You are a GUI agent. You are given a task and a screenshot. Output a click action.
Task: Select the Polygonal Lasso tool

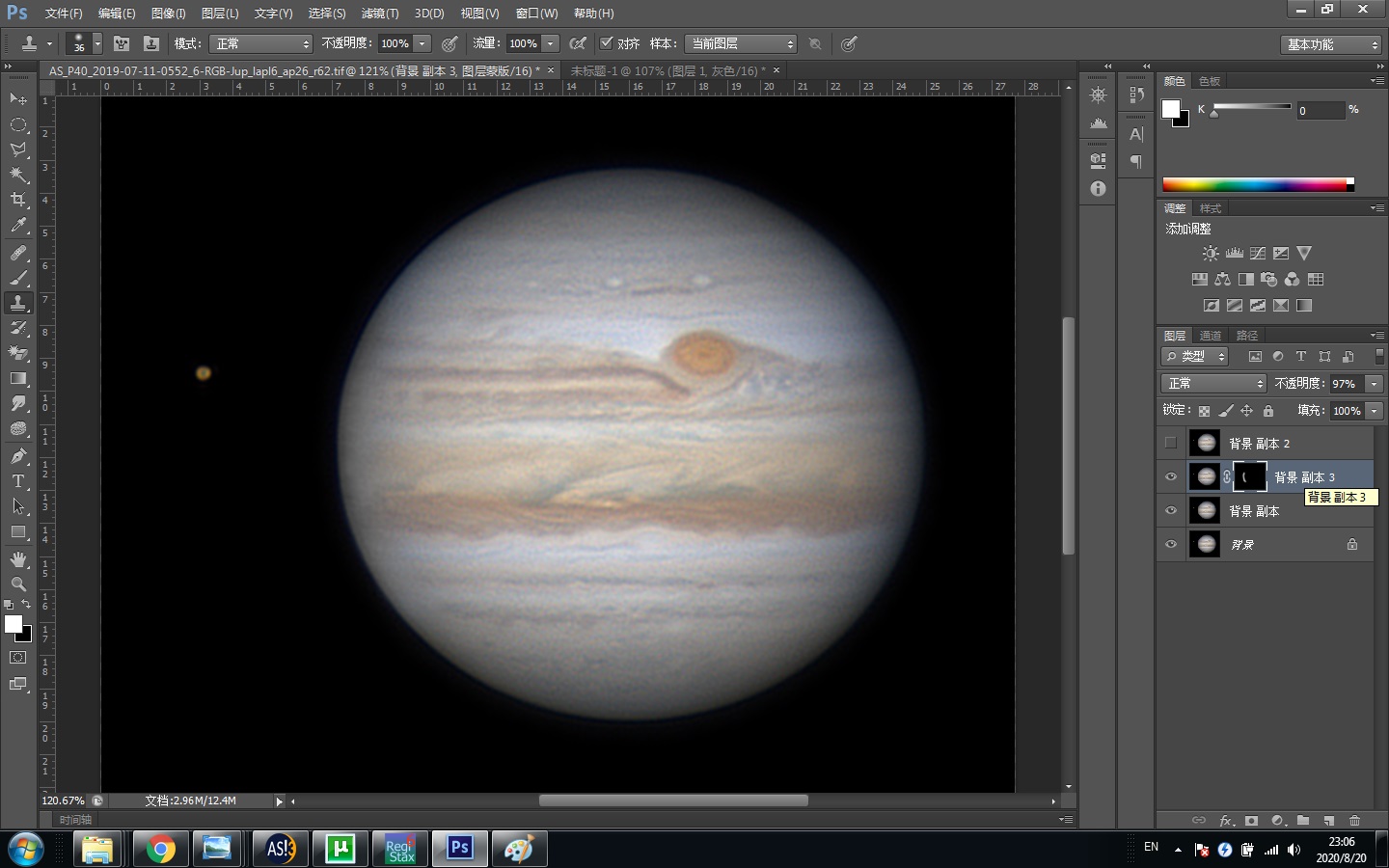tap(17, 149)
